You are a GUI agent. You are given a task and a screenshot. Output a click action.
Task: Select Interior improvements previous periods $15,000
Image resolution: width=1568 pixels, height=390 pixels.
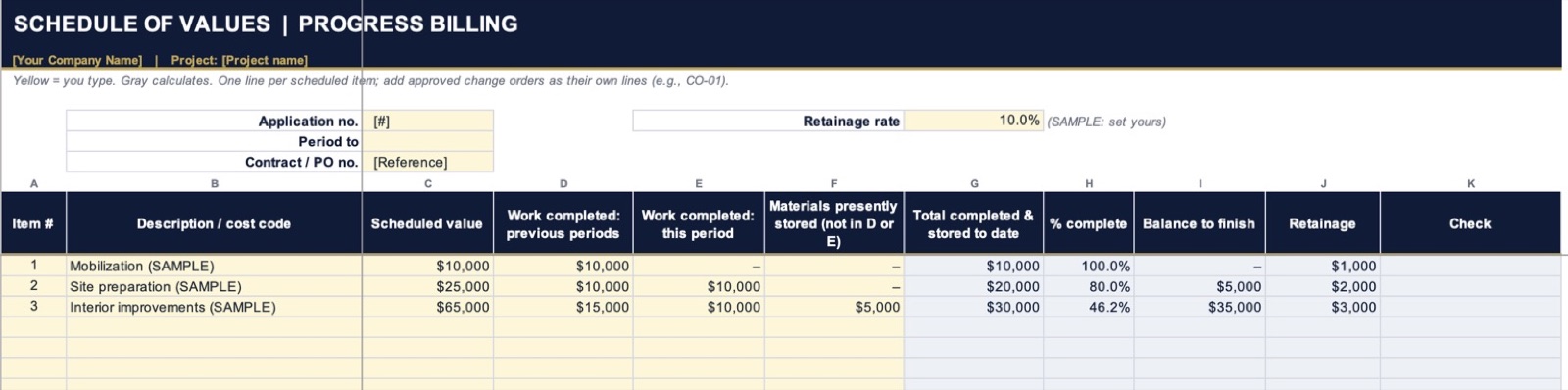coord(563,307)
